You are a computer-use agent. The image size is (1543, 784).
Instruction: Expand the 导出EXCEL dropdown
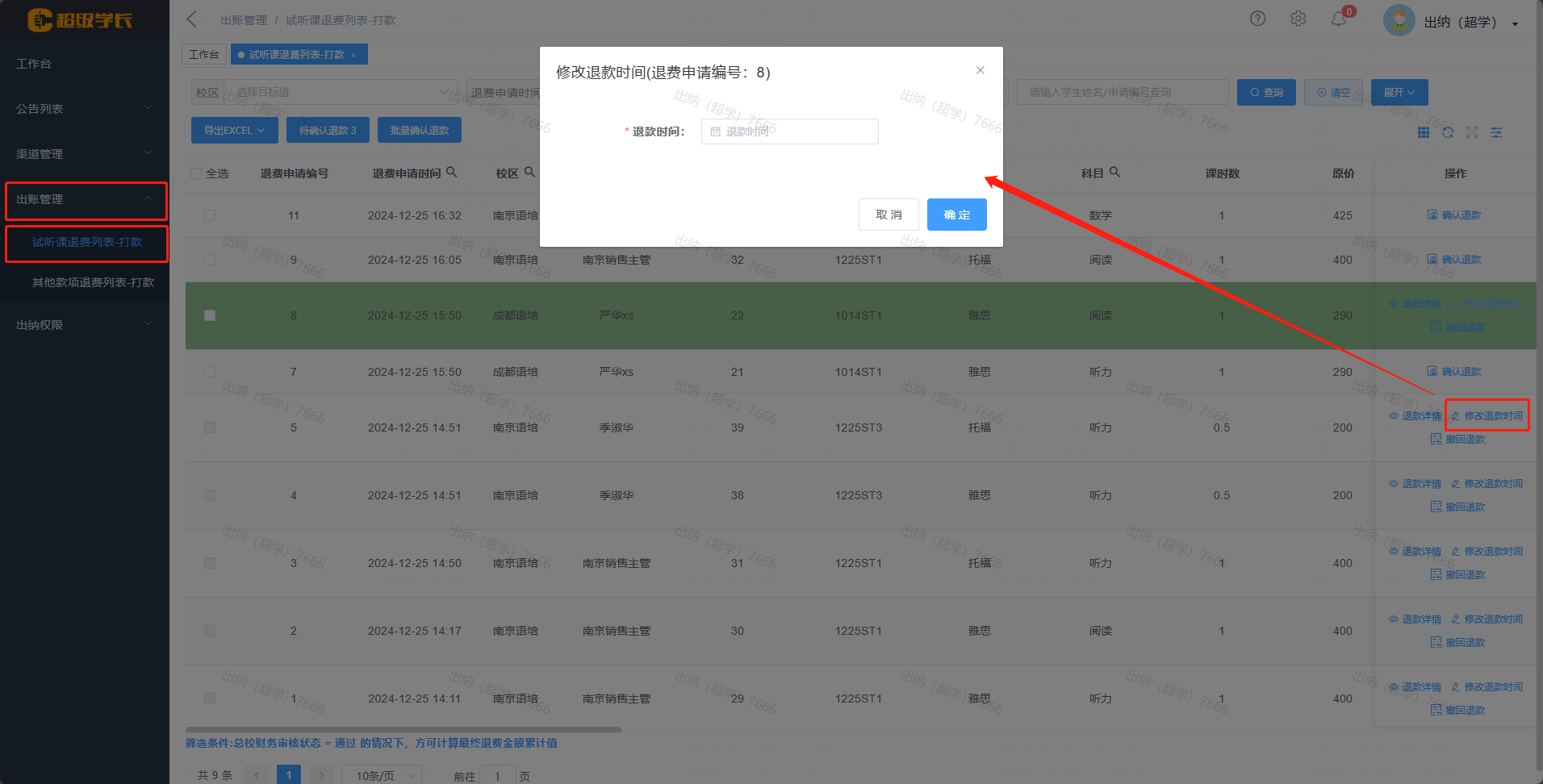234,130
